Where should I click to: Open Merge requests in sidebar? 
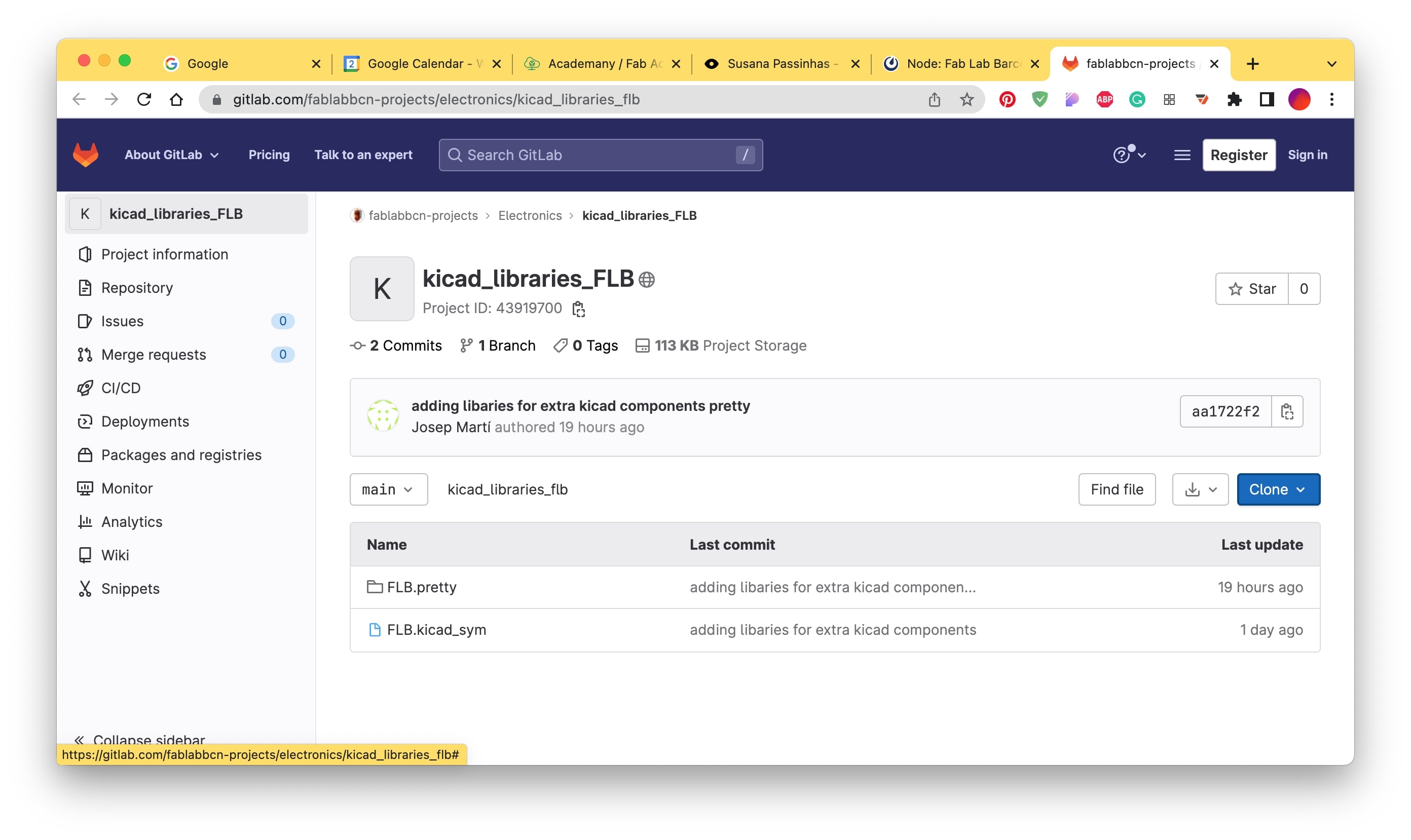(187, 355)
